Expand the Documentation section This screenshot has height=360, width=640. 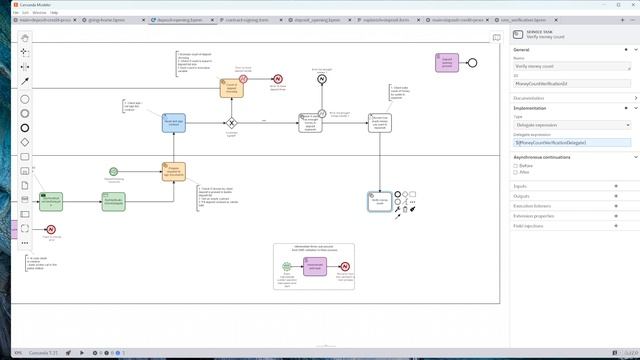[636, 98]
